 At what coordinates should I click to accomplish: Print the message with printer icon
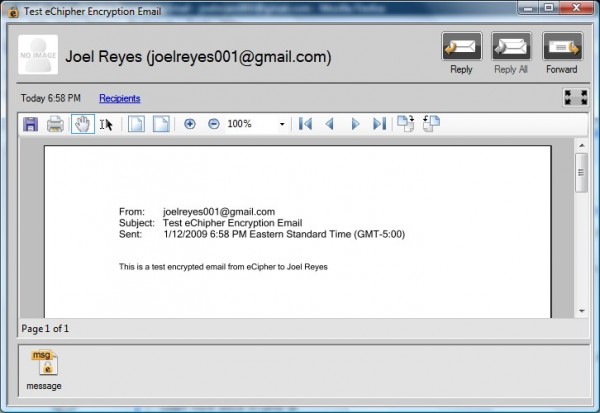click(x=55, y=124)
